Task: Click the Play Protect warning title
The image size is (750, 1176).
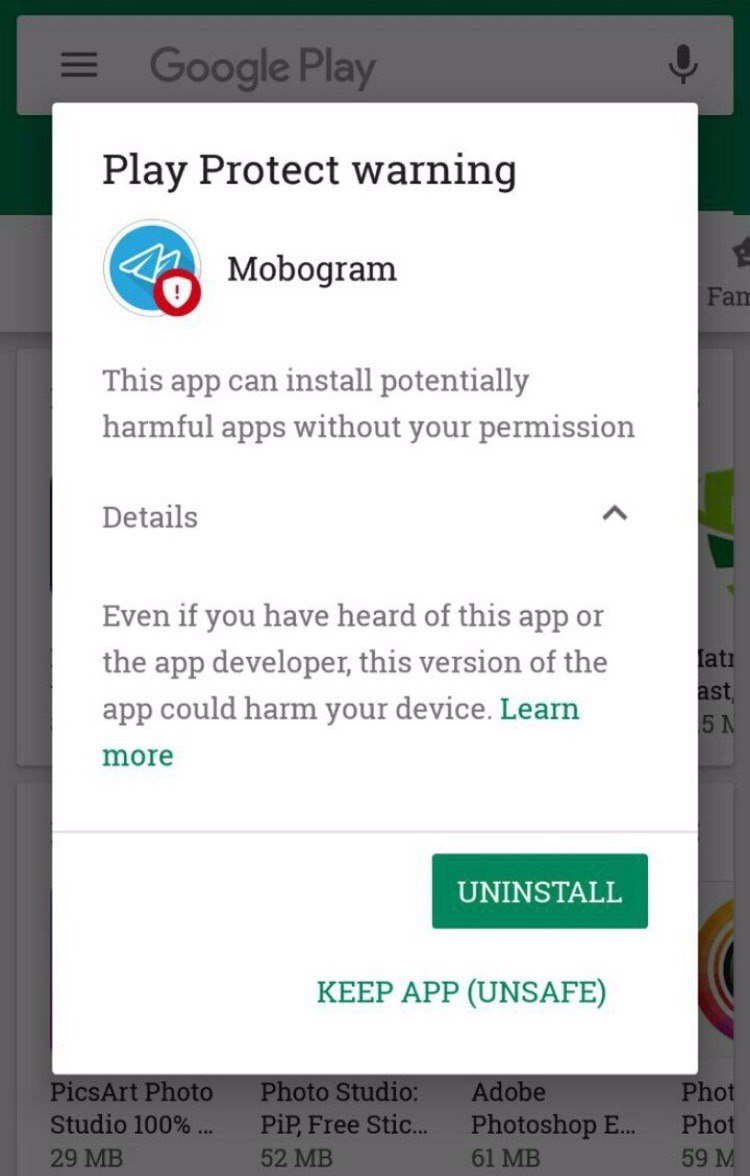Action: (309, 170)
